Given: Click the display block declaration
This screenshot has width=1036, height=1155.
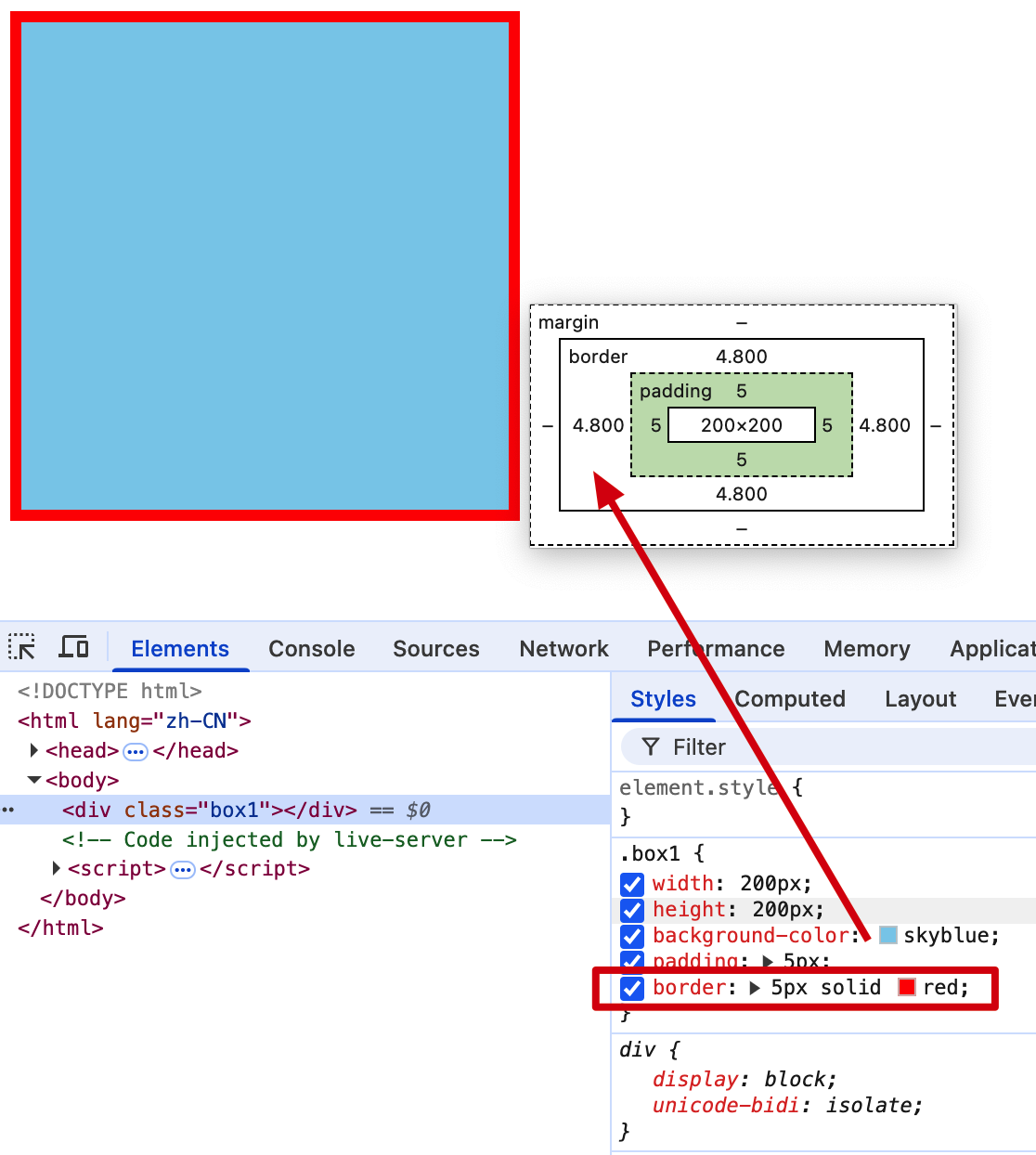Looking at the screenshot, I should [x=745, y=1079].
